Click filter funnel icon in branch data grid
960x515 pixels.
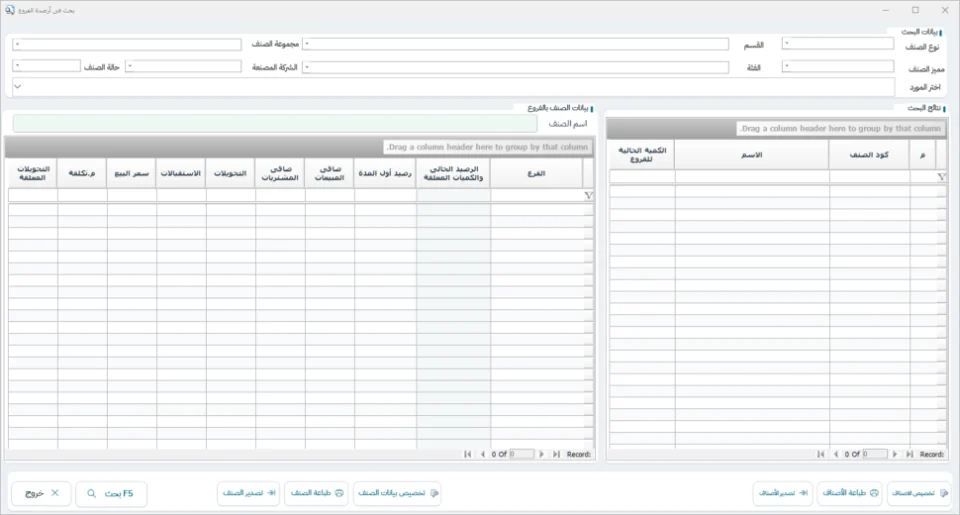click(588, 195)
